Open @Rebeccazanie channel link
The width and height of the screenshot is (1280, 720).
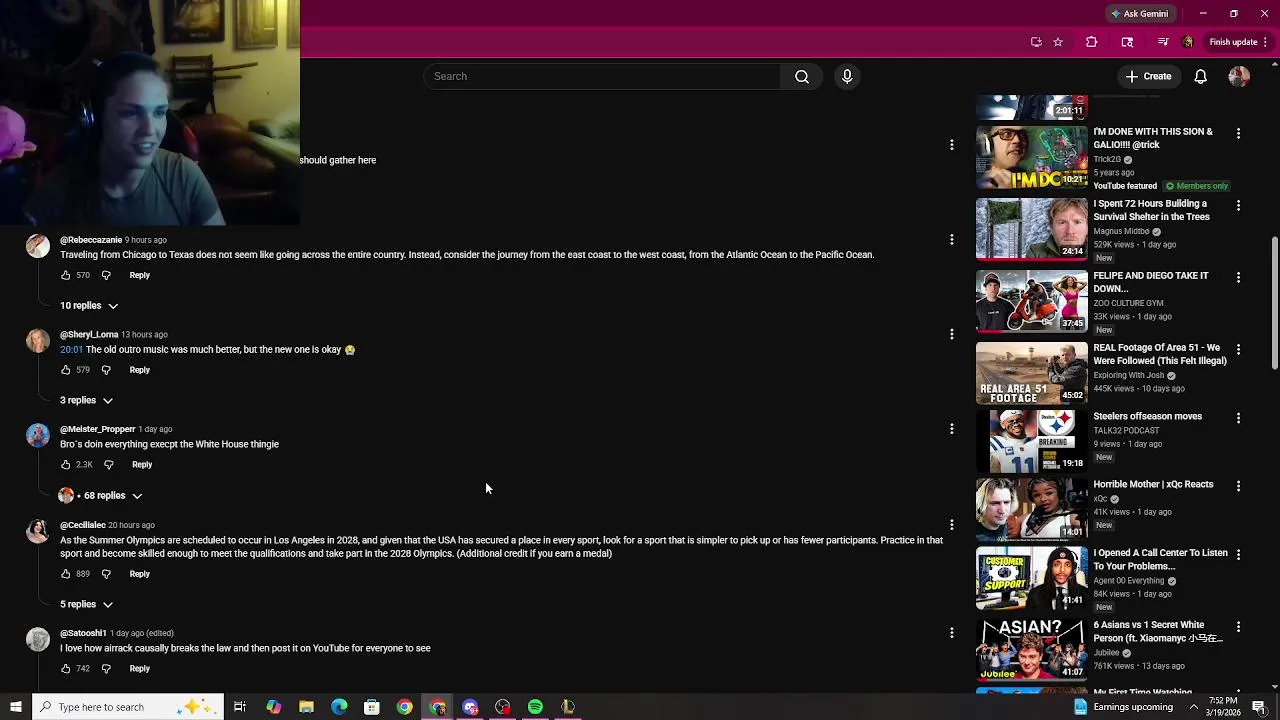[x=91, y=240]
